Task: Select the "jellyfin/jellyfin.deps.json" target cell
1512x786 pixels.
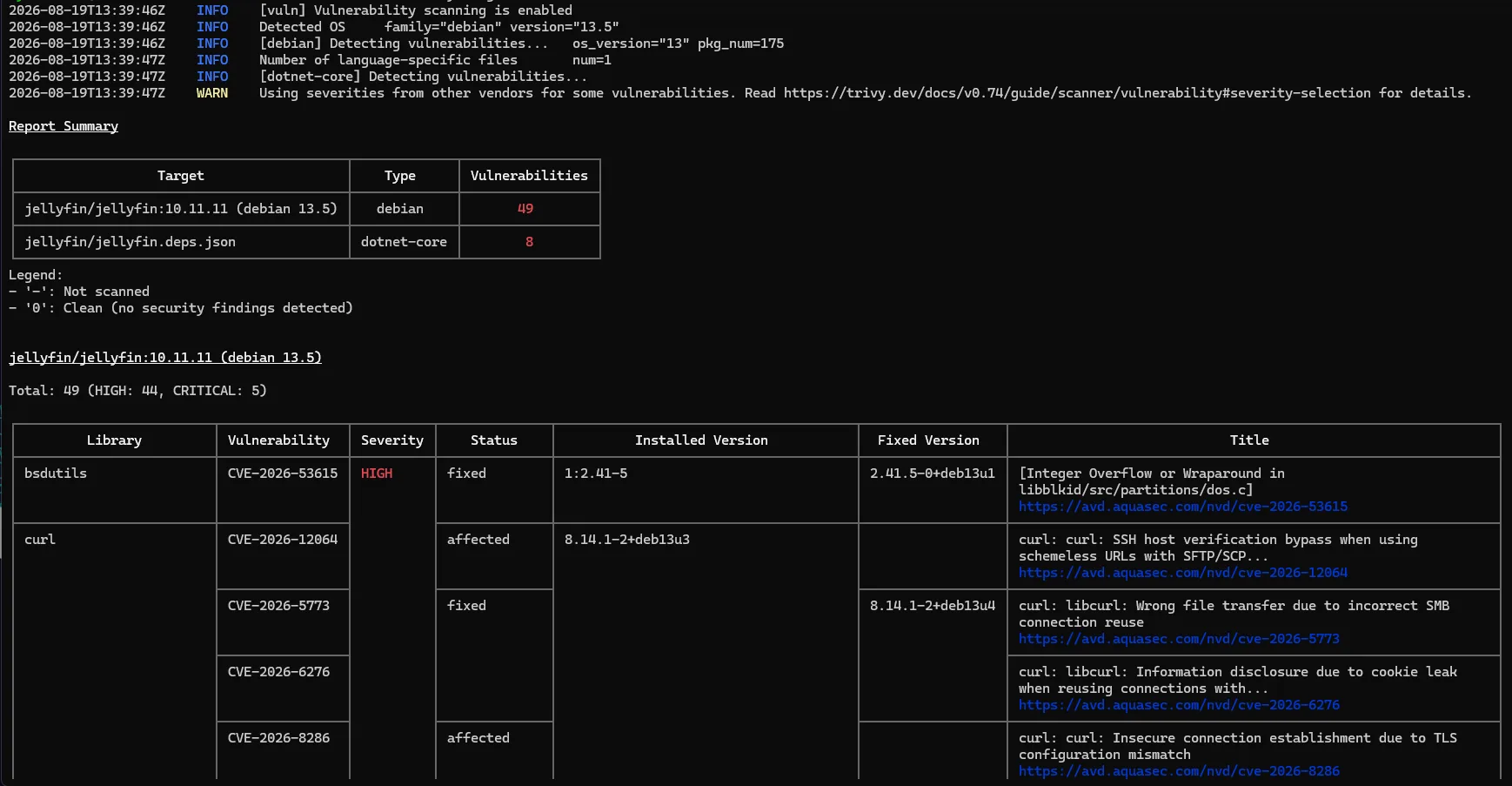Action: (130, 242)
